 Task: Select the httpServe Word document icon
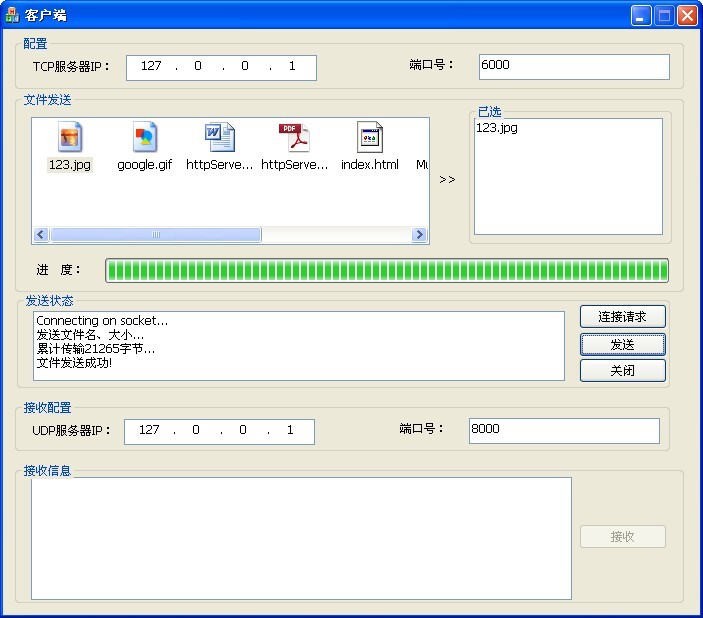click(x=220, y=137)
